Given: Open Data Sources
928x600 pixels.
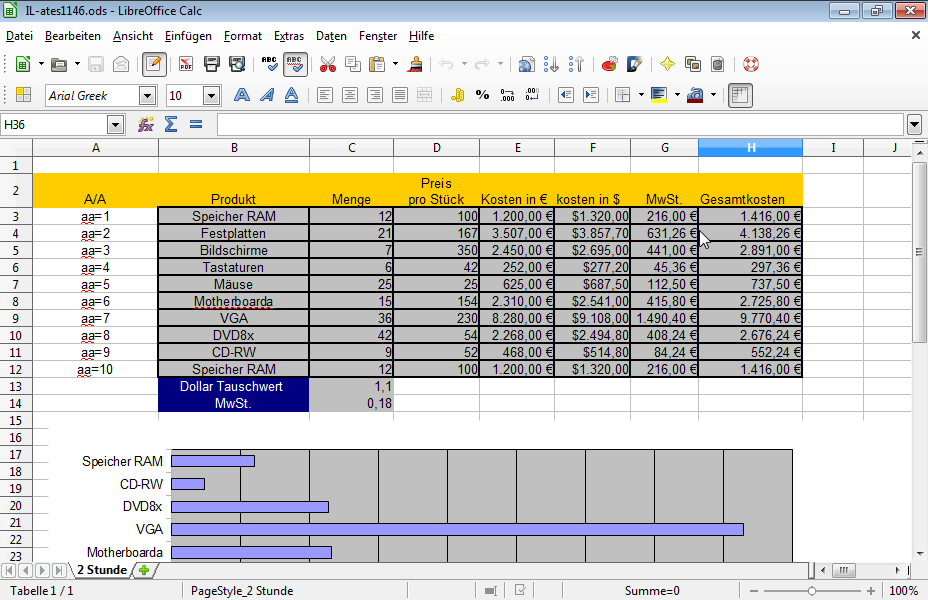Looking at the screenshot, I should point(717,64).
